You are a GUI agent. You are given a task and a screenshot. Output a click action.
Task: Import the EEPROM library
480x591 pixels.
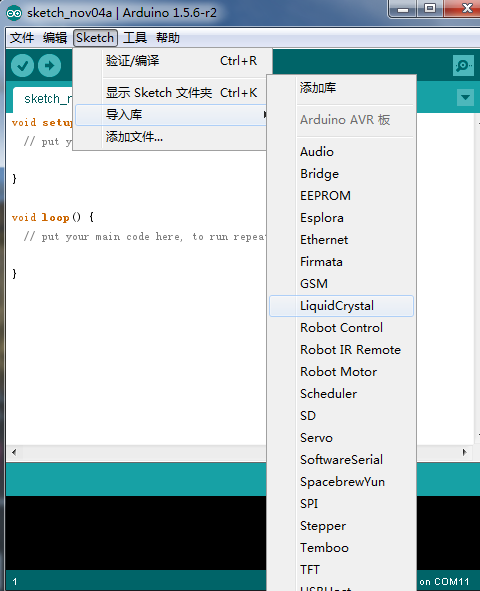pos(341,196)
